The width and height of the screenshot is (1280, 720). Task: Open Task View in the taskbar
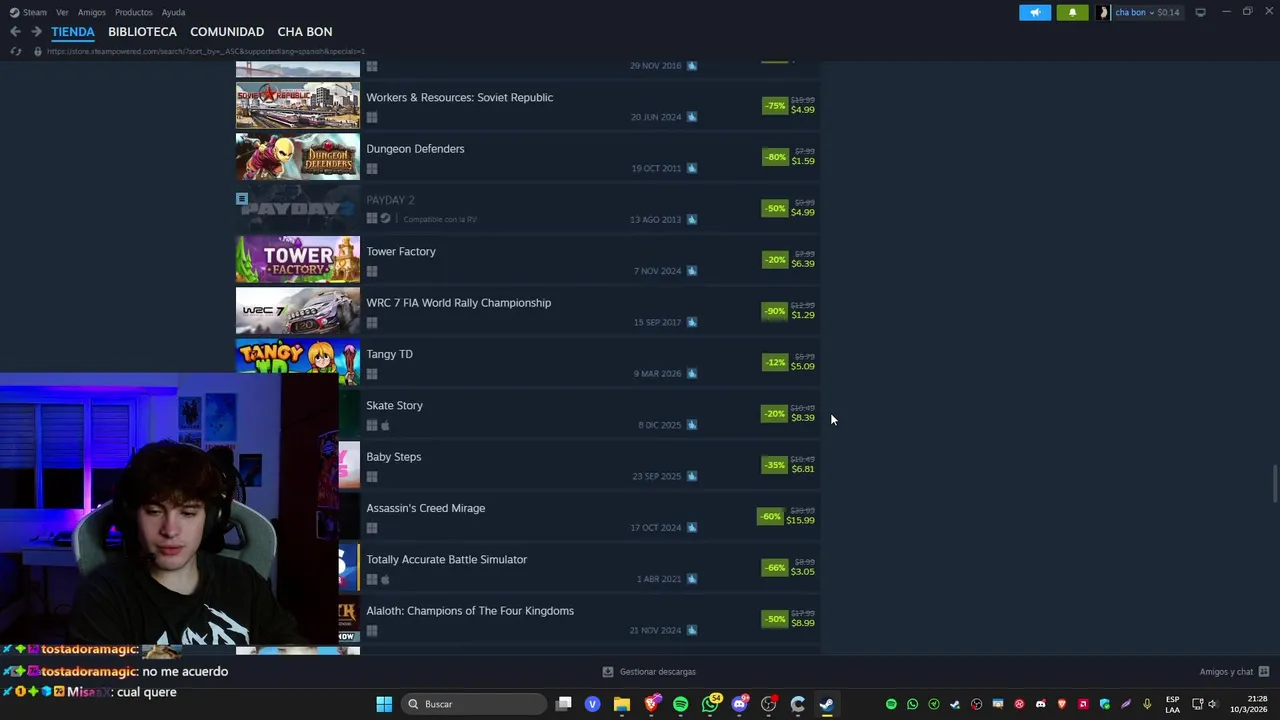coord(564,704)
